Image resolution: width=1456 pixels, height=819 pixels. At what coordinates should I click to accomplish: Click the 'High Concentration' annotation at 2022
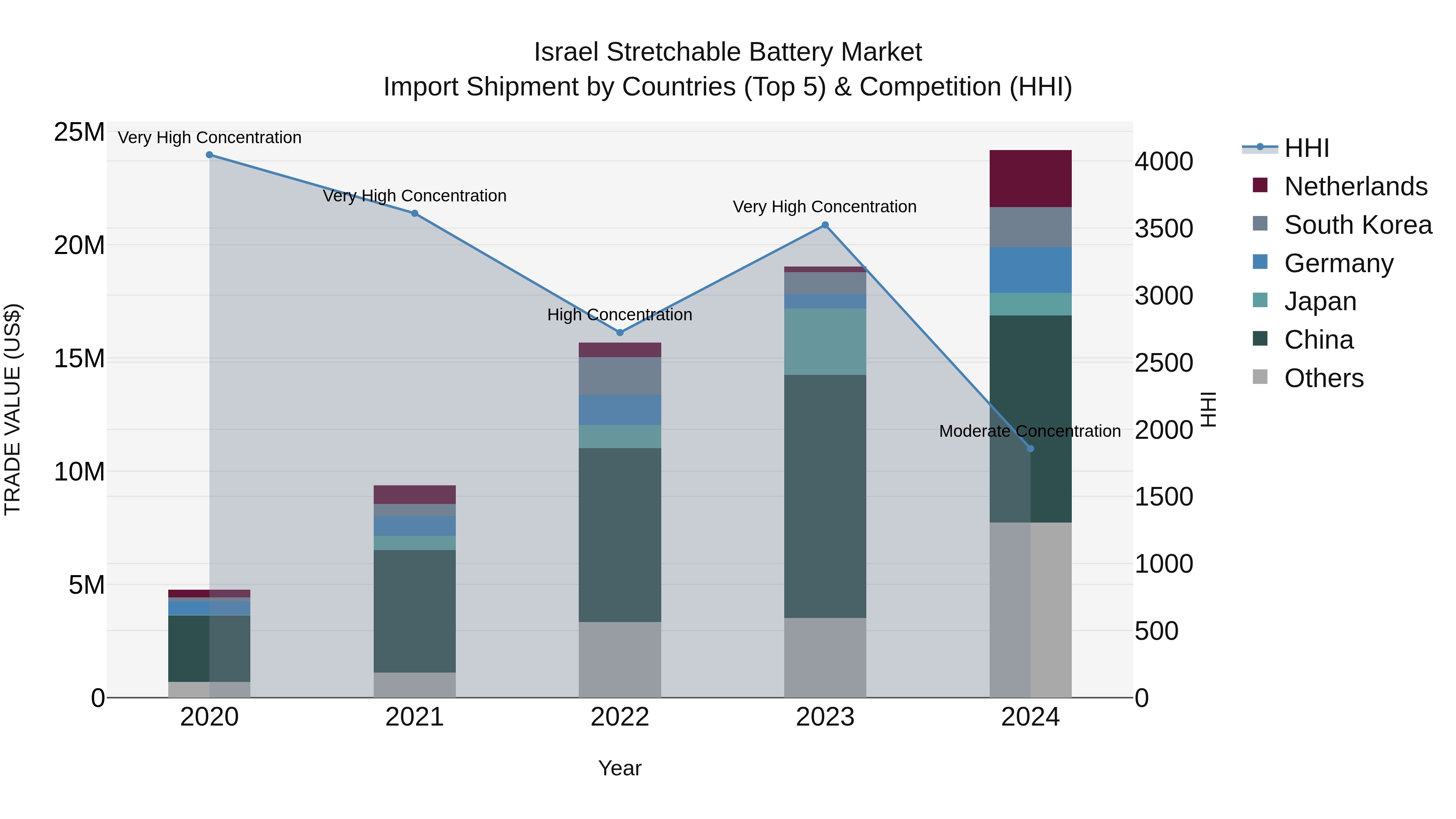(620, 315)
